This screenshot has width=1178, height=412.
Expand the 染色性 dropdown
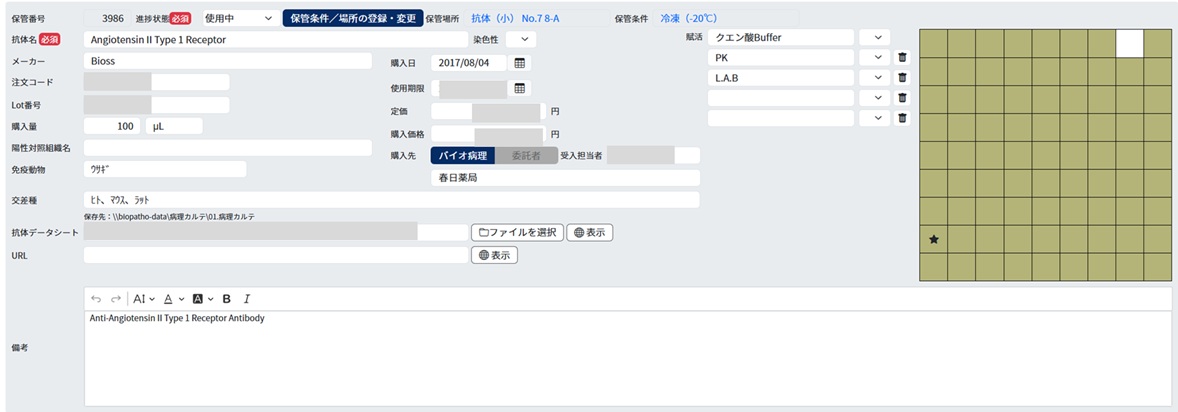click(521, 40)
